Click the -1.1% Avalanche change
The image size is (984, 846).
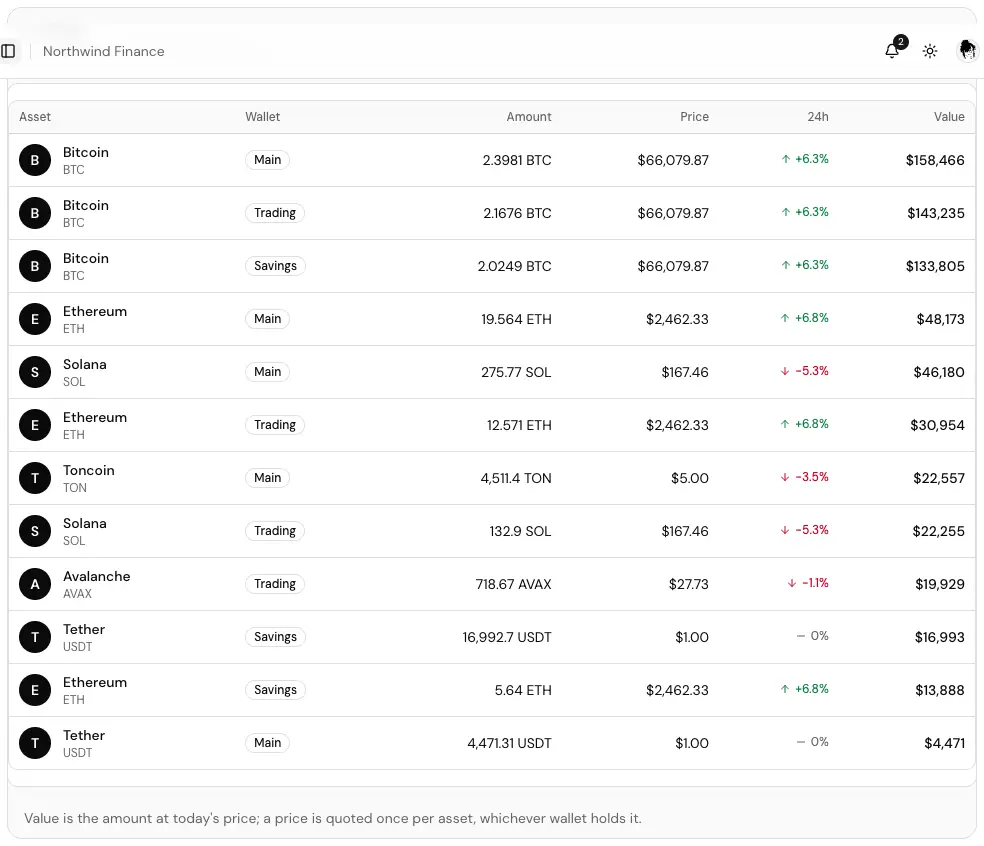(x=808, y=584)
